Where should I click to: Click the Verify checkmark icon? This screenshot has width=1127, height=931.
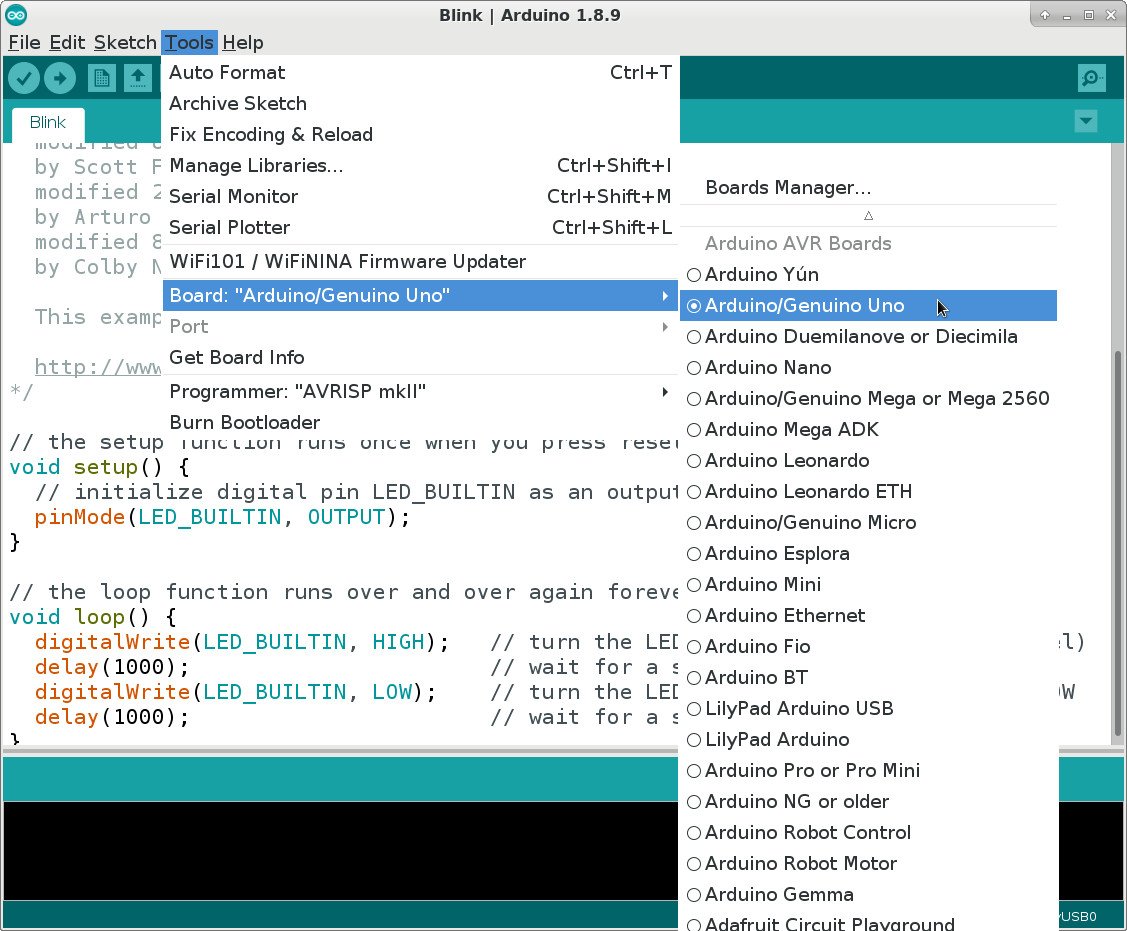pos(24,78)
